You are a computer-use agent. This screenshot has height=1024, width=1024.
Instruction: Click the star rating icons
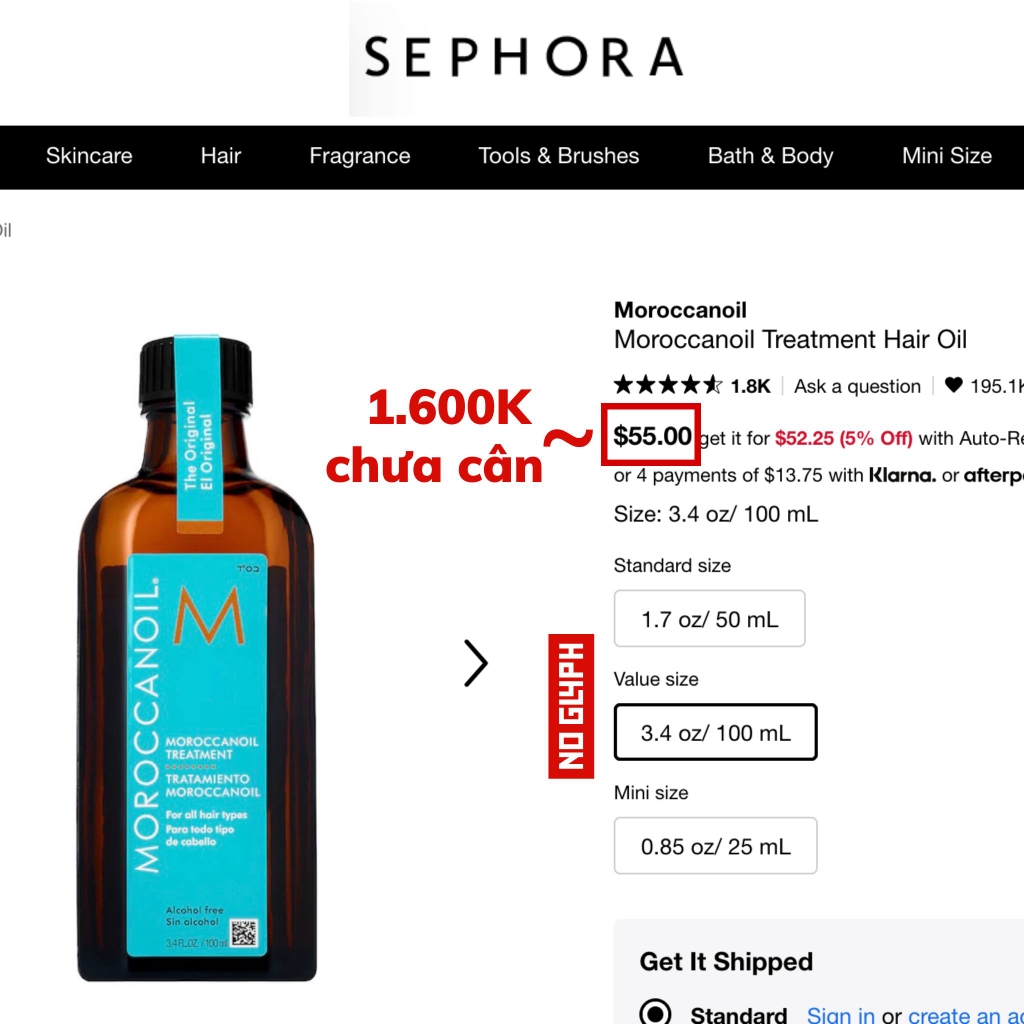(x=668, y=385)
